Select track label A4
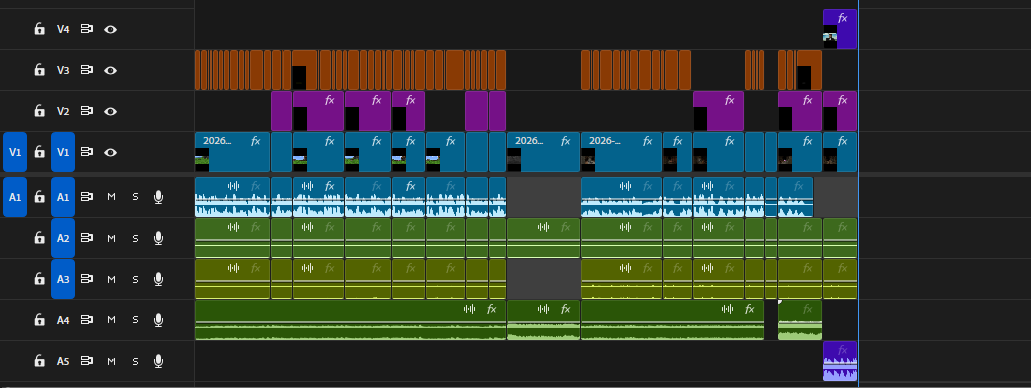 pyautogui.click(x=63, y=320)
